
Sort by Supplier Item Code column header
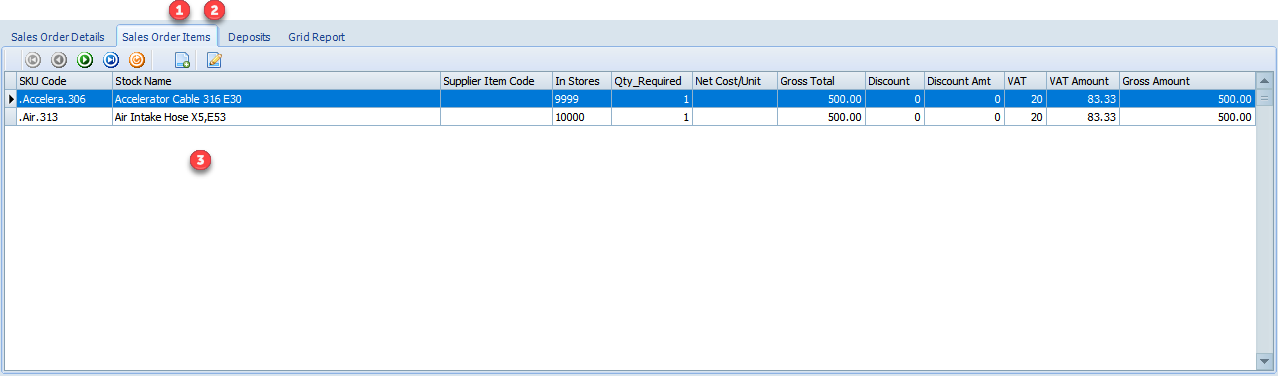point(496,81)
